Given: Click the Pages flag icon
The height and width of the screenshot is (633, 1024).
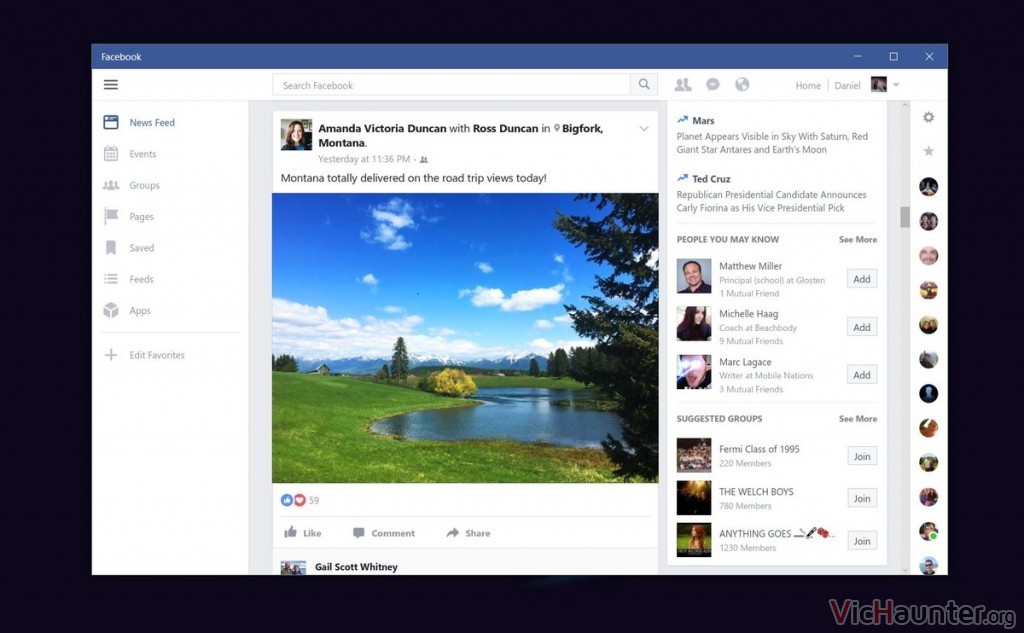Looking at the screenshot, I should tap(111, 216).
